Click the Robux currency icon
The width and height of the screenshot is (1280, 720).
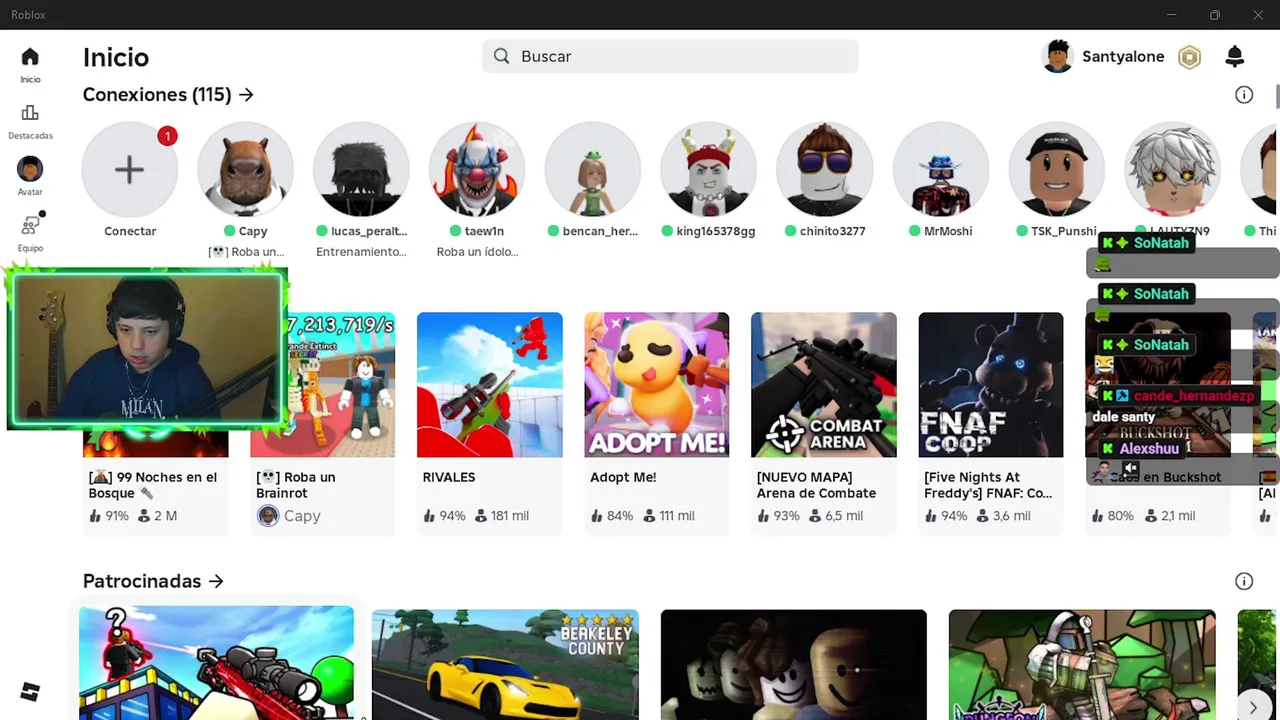[1189, 57]
